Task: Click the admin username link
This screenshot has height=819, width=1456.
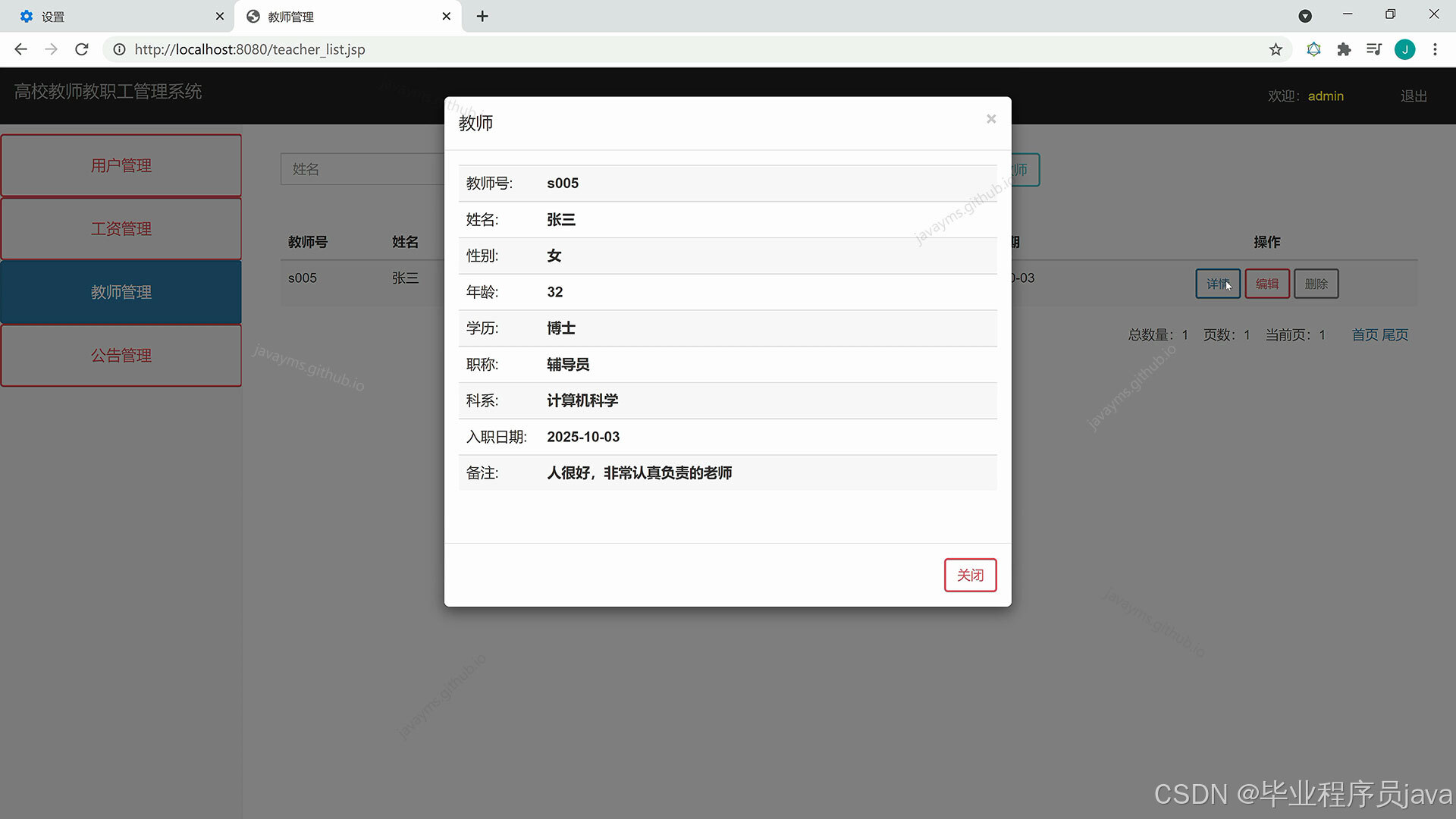Action: (1326, 96)
